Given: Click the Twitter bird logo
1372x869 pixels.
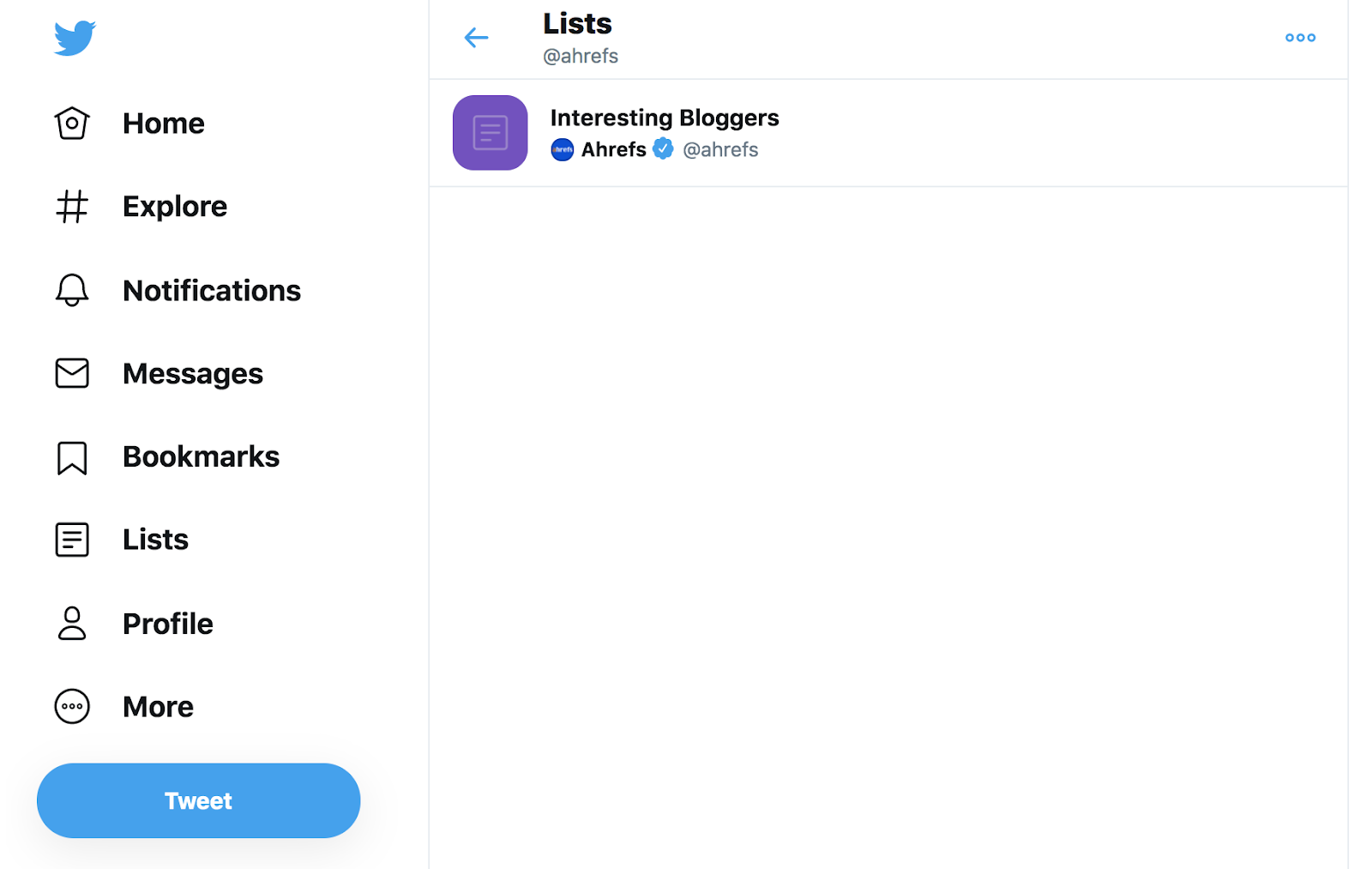Looking at the screenshot, I should tap(74, 38).
